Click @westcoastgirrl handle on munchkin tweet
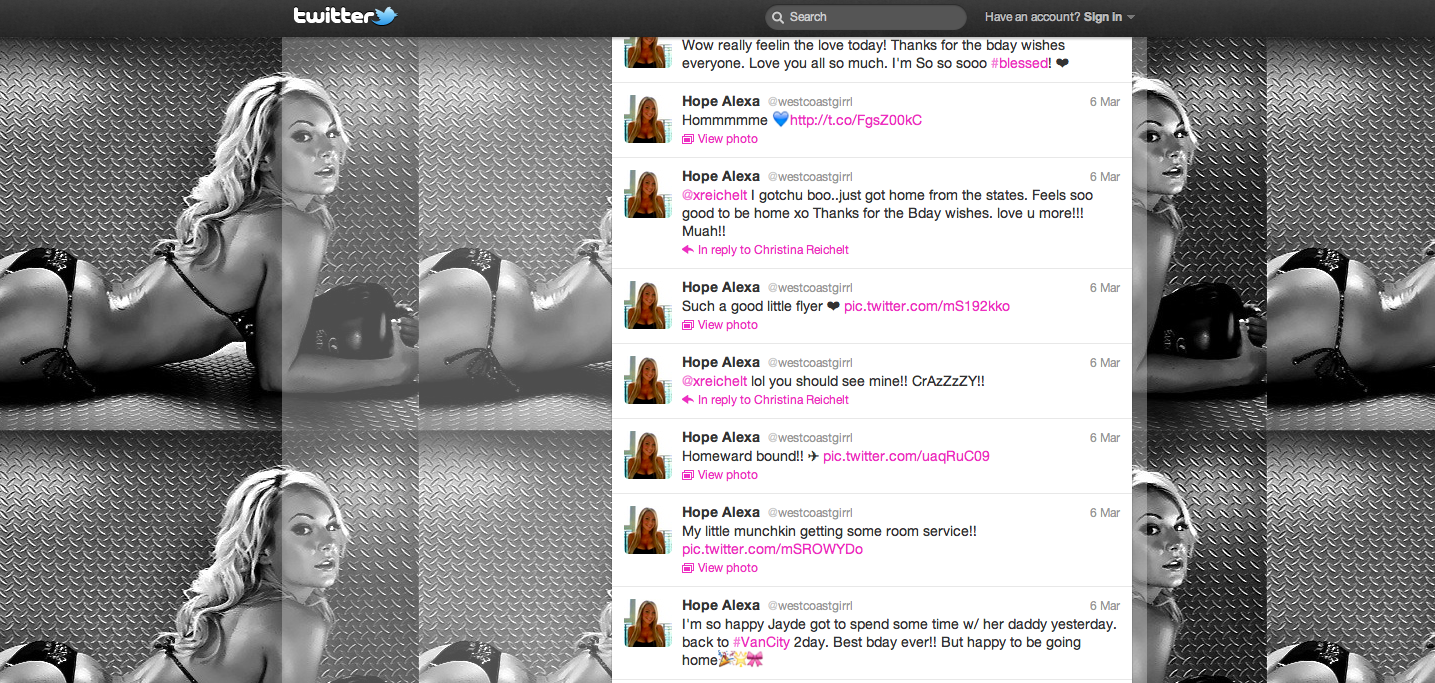The height and width of the screenshot is (683, 1435). (810, 513)
